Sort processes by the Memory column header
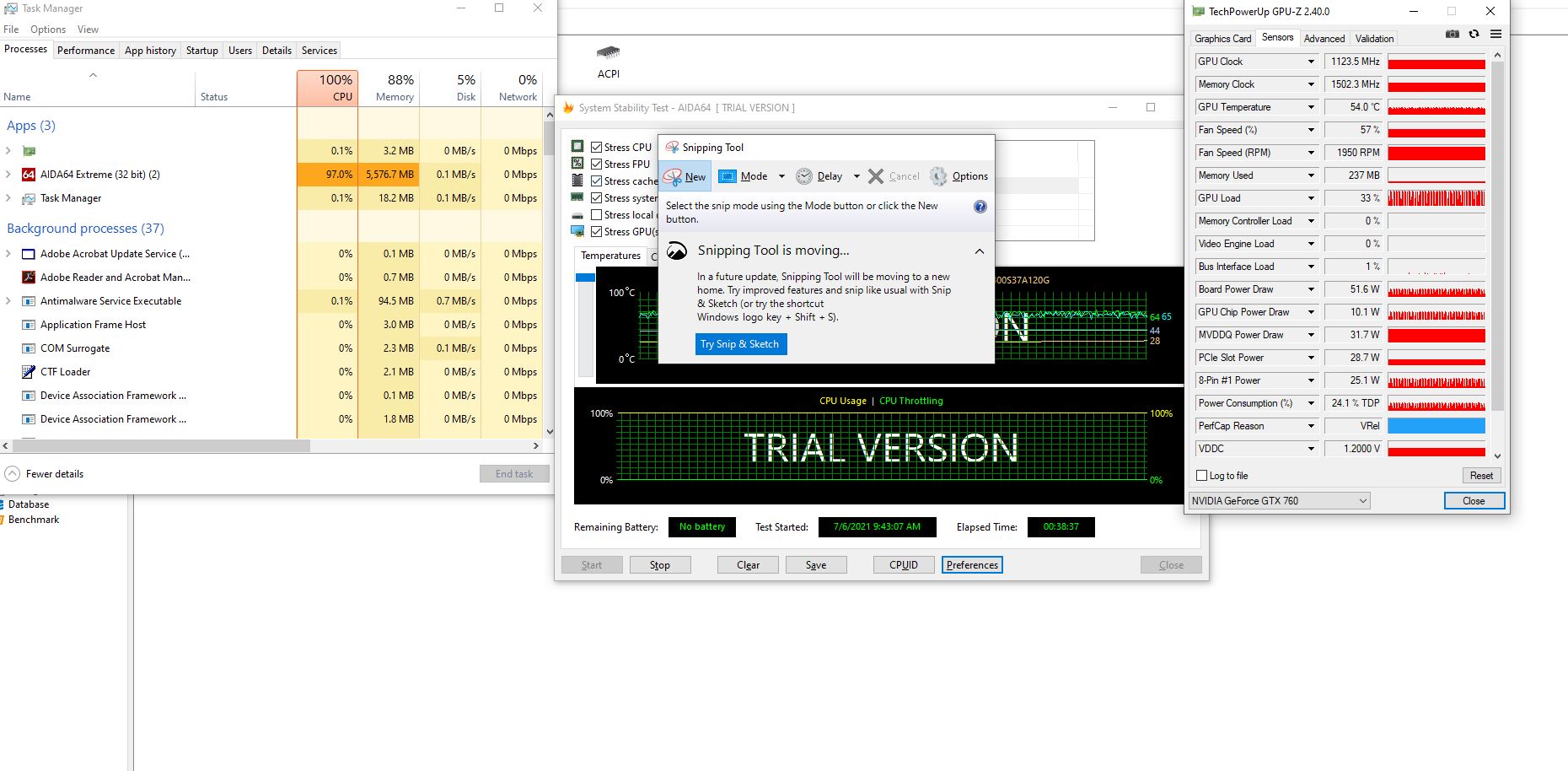This screenshot has height=771, width=1568. point(389,88)
